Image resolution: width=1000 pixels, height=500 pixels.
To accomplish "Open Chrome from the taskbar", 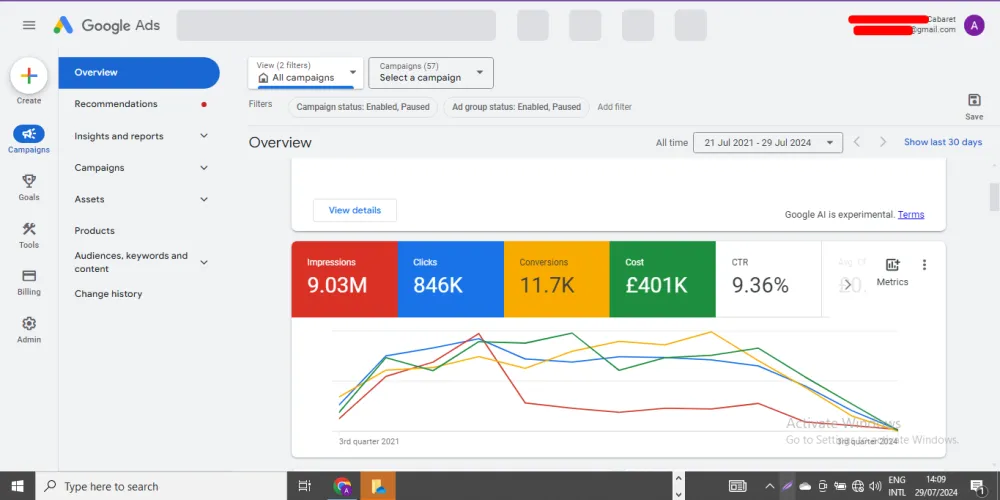I will (x=342, y=487).
